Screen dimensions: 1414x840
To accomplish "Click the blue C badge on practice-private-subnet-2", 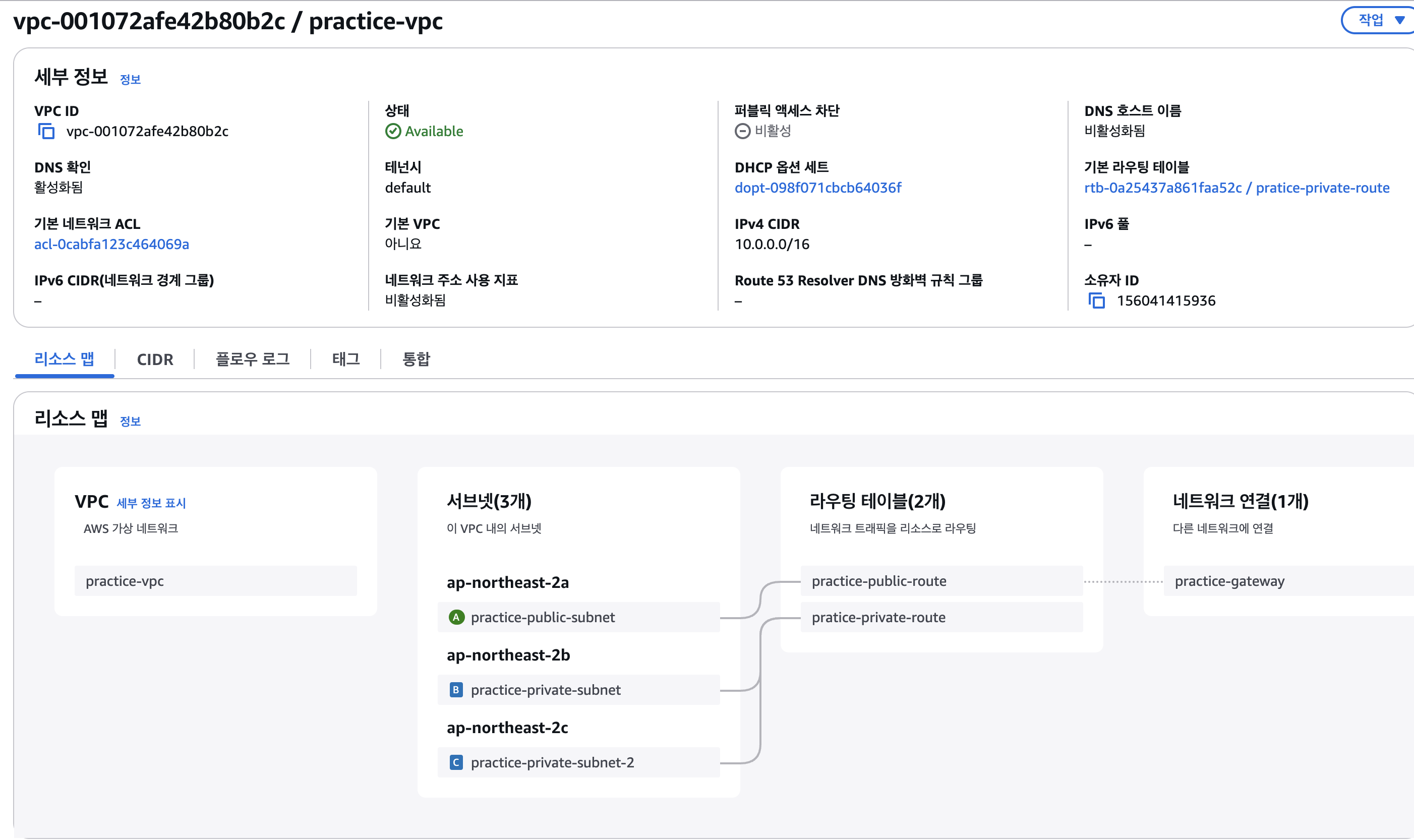I will pos(456,762).
